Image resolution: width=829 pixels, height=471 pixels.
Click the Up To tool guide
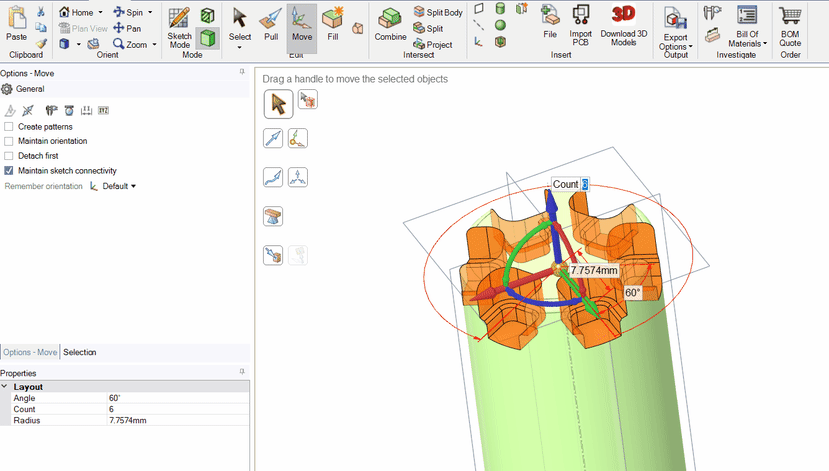tap(273, 255)
